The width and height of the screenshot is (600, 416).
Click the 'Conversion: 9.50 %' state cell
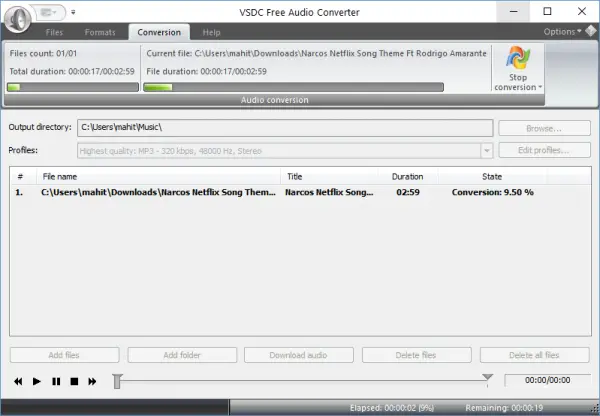click(492, 192)
